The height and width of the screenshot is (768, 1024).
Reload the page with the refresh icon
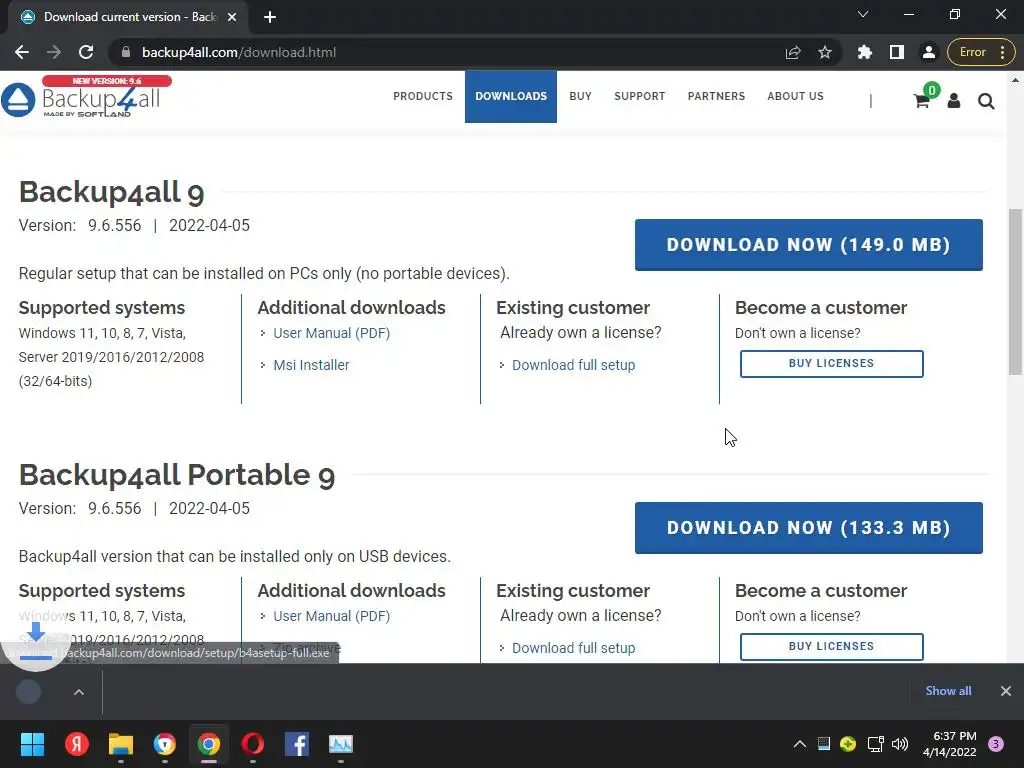click(86, 52)
